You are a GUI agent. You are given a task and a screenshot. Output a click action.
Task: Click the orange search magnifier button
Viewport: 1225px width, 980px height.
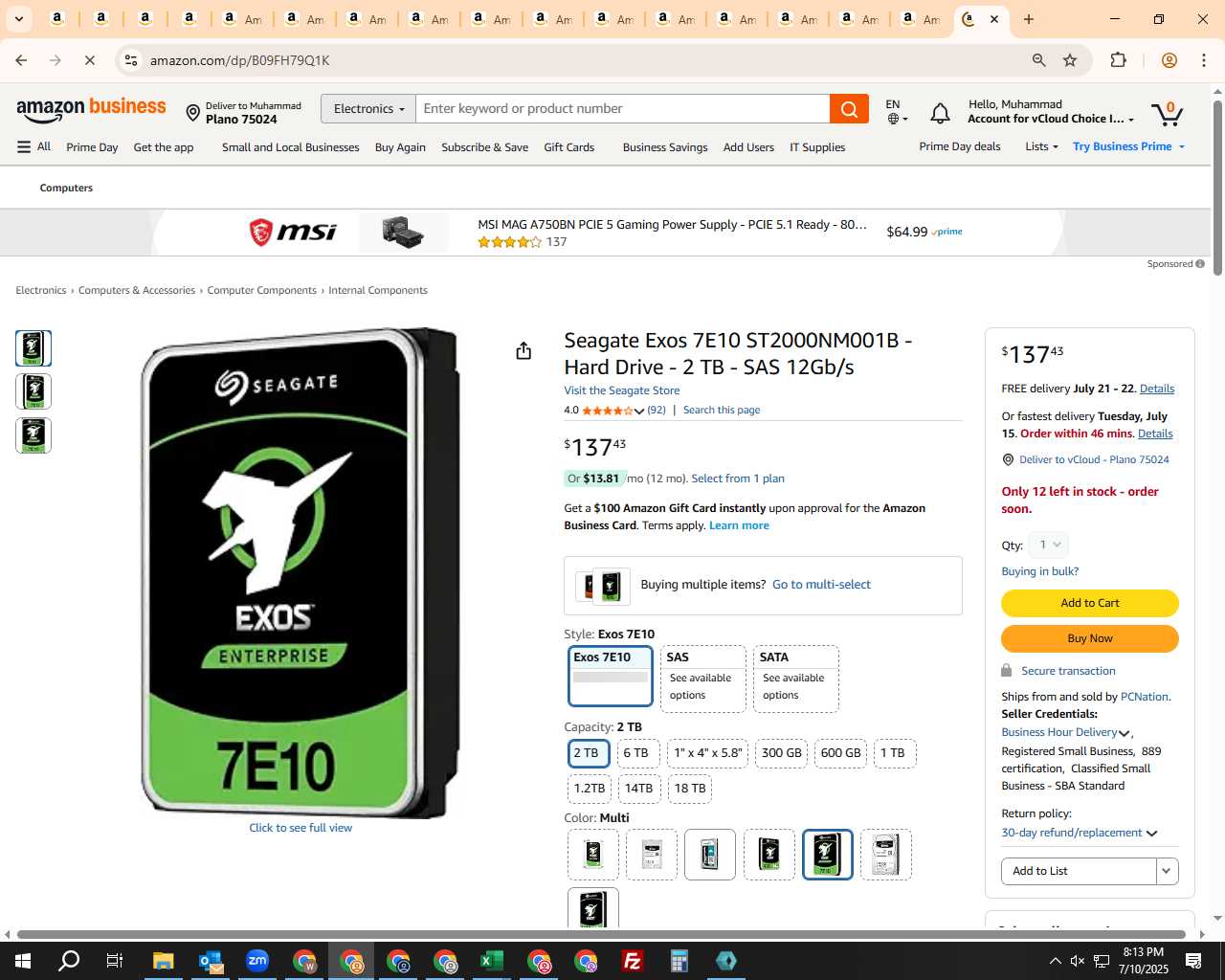[x=849, y=109]
